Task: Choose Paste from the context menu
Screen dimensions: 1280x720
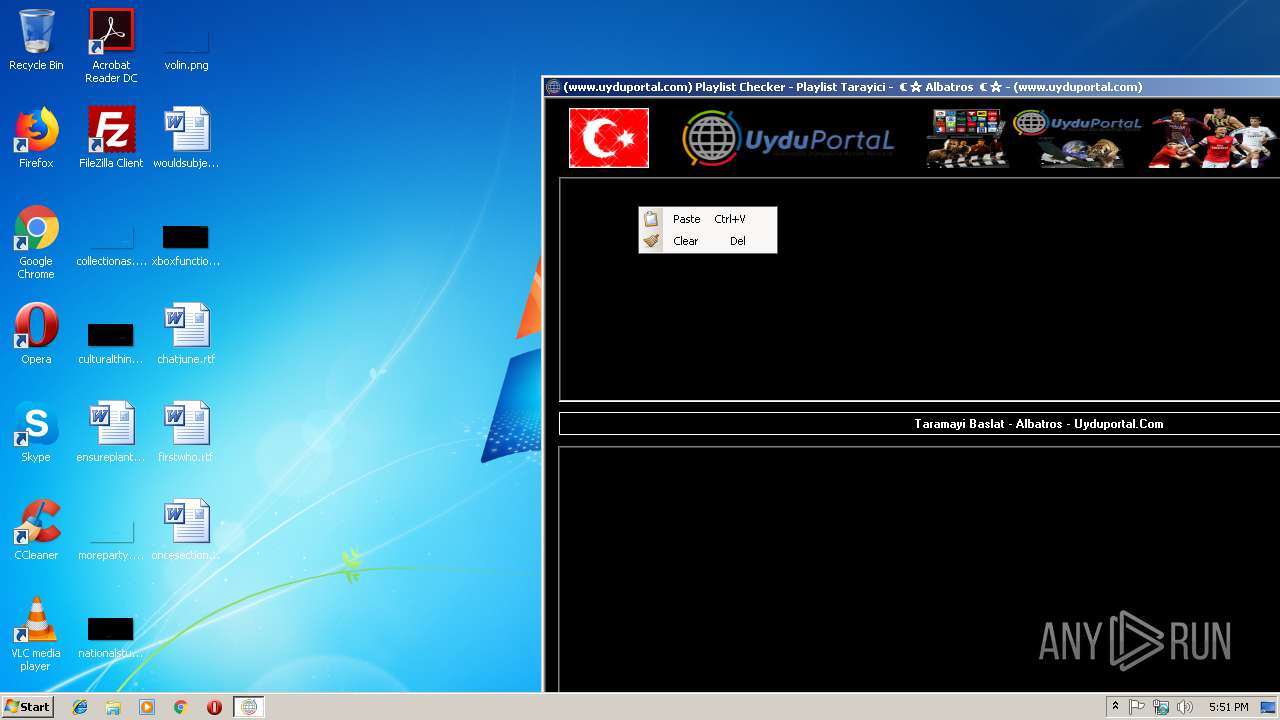Action: (708, 219)
